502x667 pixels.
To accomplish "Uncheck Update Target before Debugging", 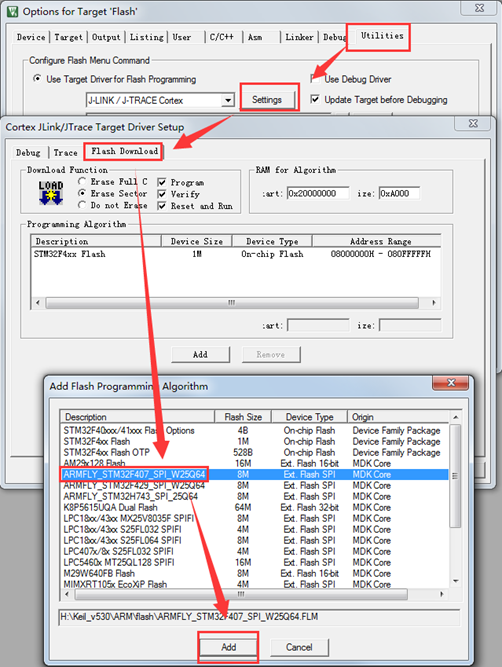I will (x=315, y=100).
